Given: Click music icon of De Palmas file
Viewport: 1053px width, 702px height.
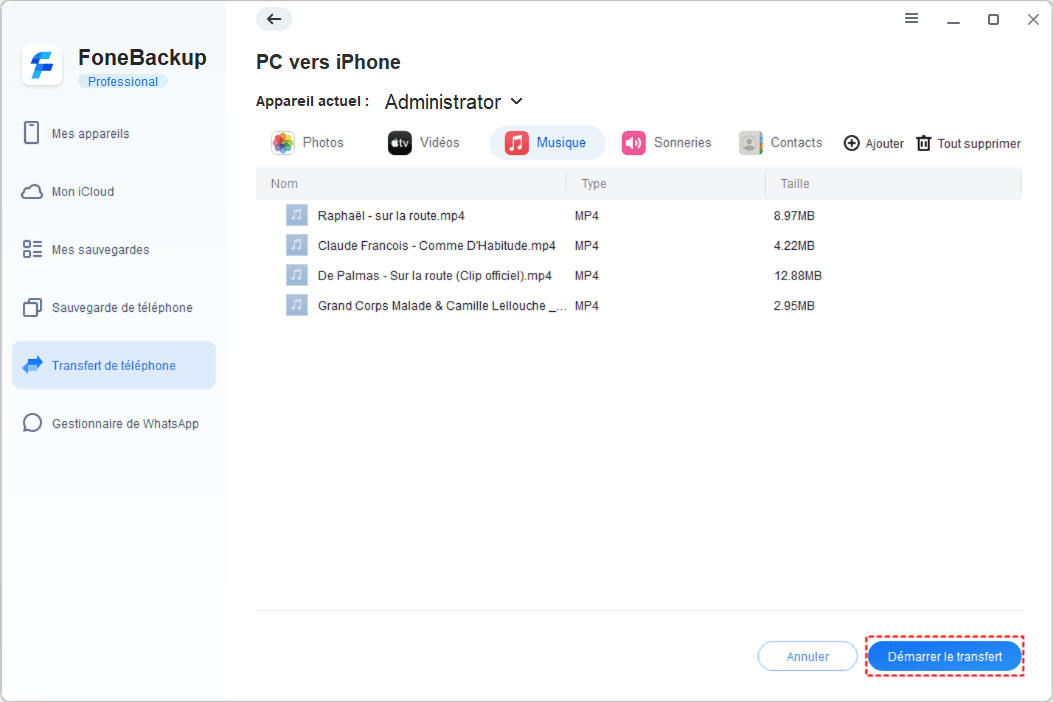Looking at the screenshot, I should [x=297, y=275].
